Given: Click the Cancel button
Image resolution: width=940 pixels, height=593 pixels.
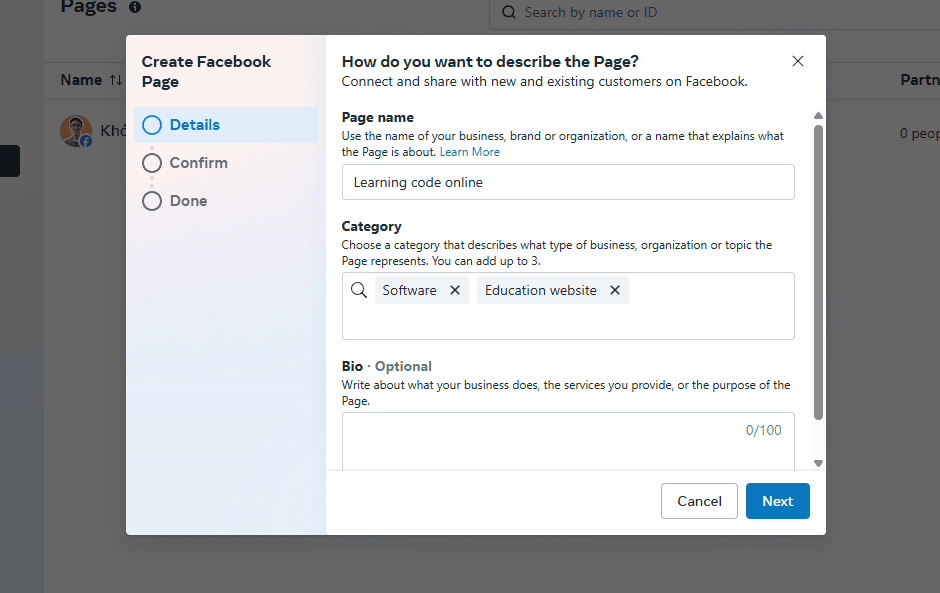Looking at the screenshot, I should click(x=699, y=500).
